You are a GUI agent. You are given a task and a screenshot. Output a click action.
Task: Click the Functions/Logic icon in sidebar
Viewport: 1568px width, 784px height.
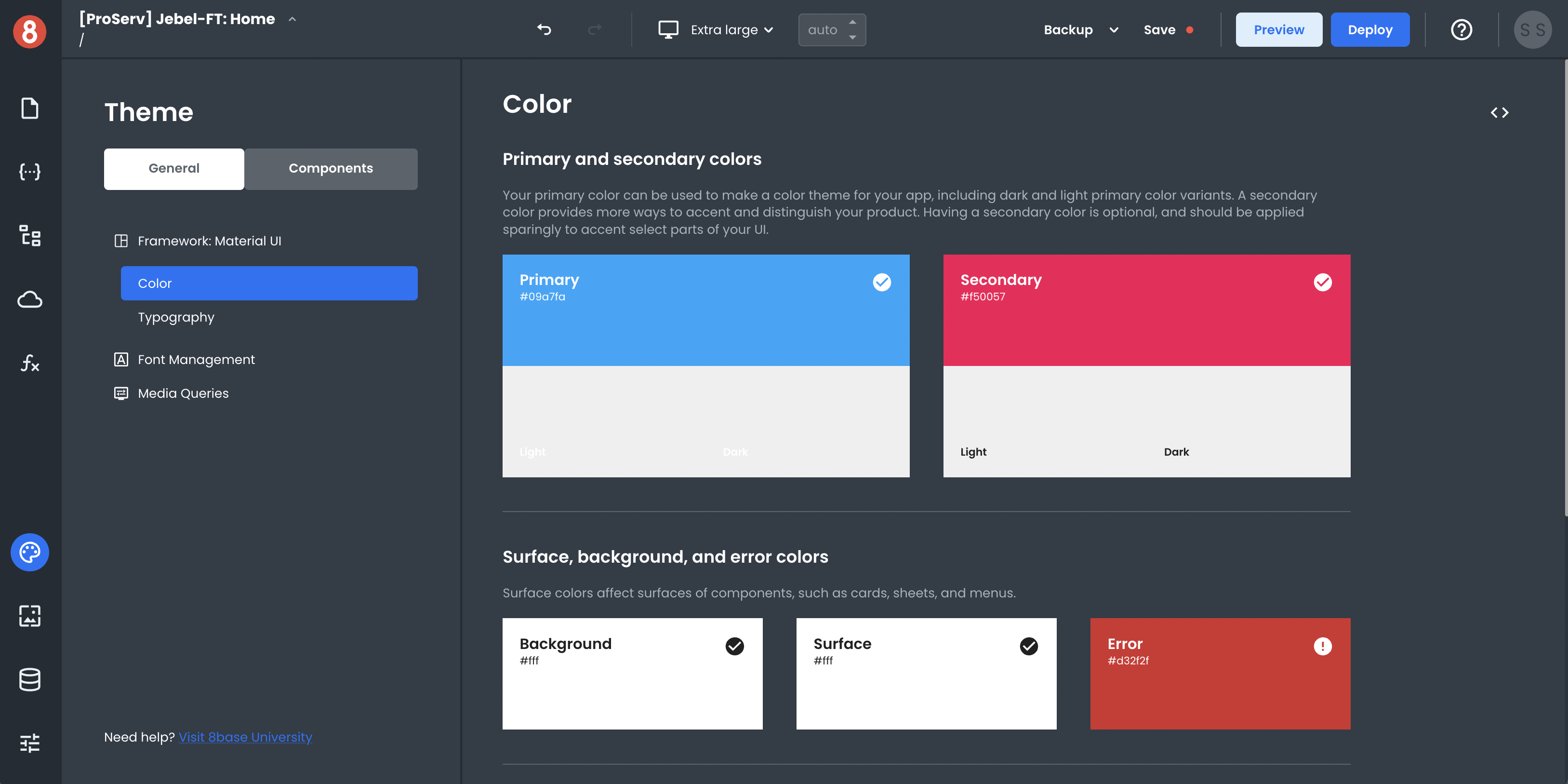(x=29, y=363)
